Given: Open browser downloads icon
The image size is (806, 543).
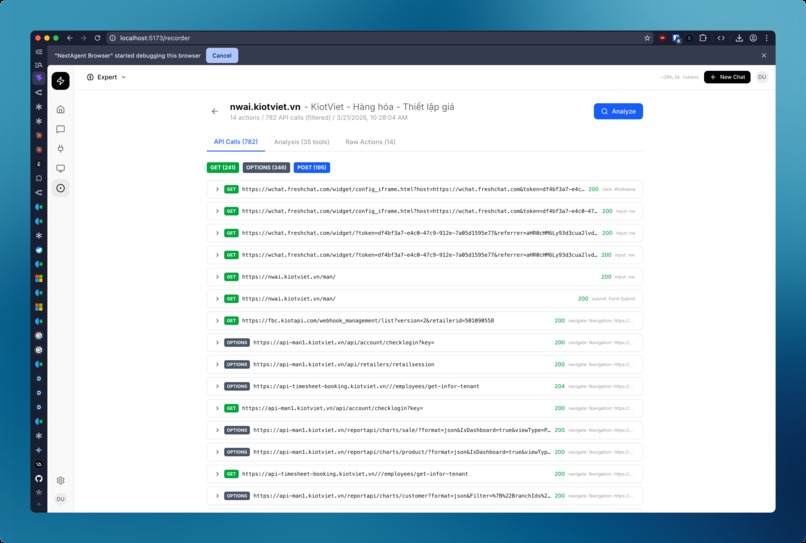Looking at the screenshot, I should (x=739, y=38).
